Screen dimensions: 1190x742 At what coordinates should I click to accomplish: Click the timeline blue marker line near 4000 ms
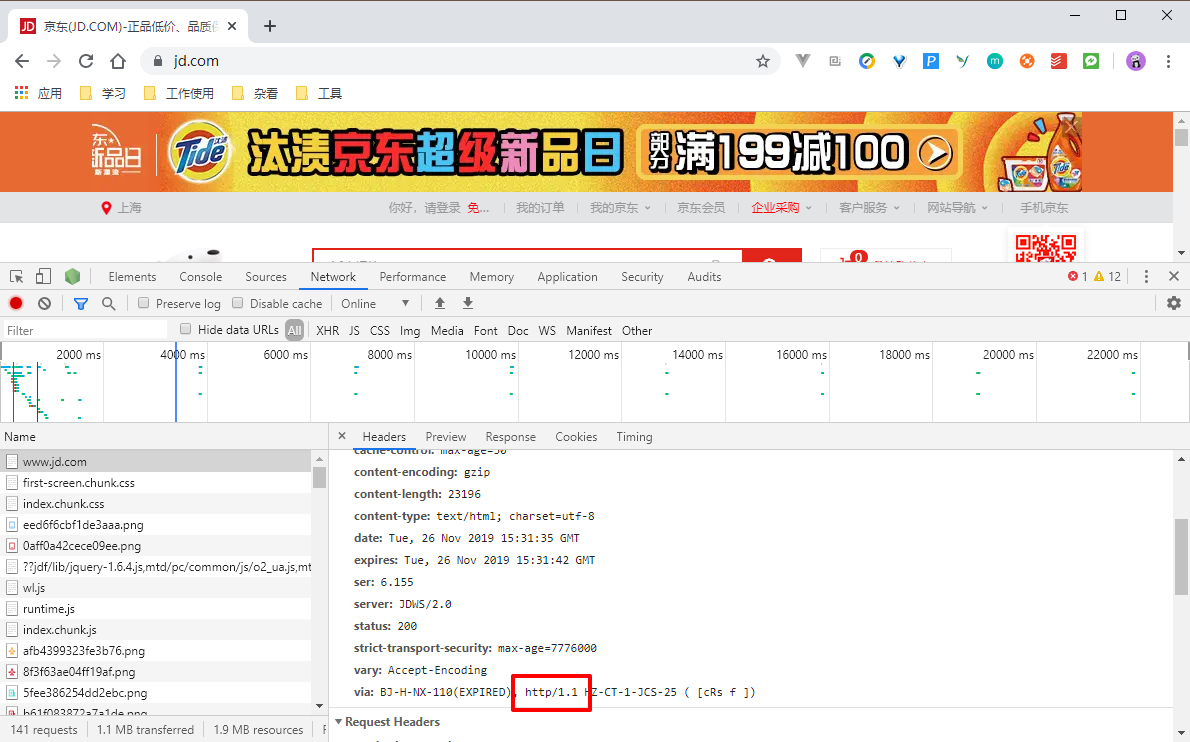[x=176, y=382]
